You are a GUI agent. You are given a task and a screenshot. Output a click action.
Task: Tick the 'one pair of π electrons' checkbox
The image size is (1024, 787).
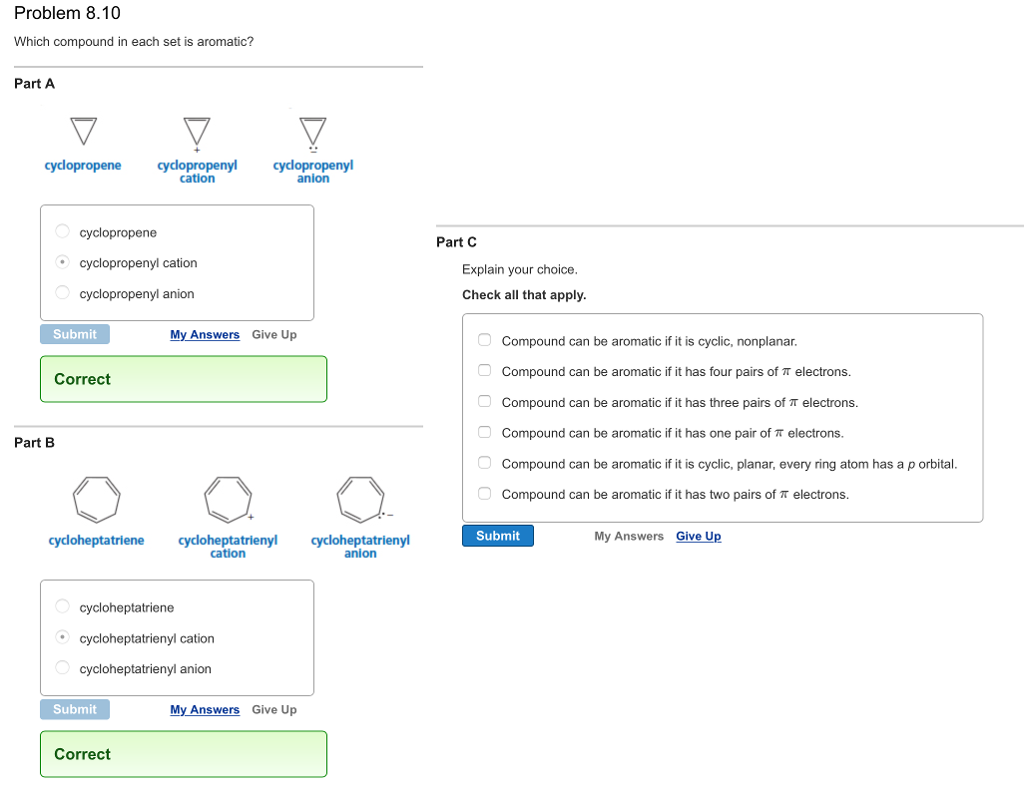click(484, 433)
